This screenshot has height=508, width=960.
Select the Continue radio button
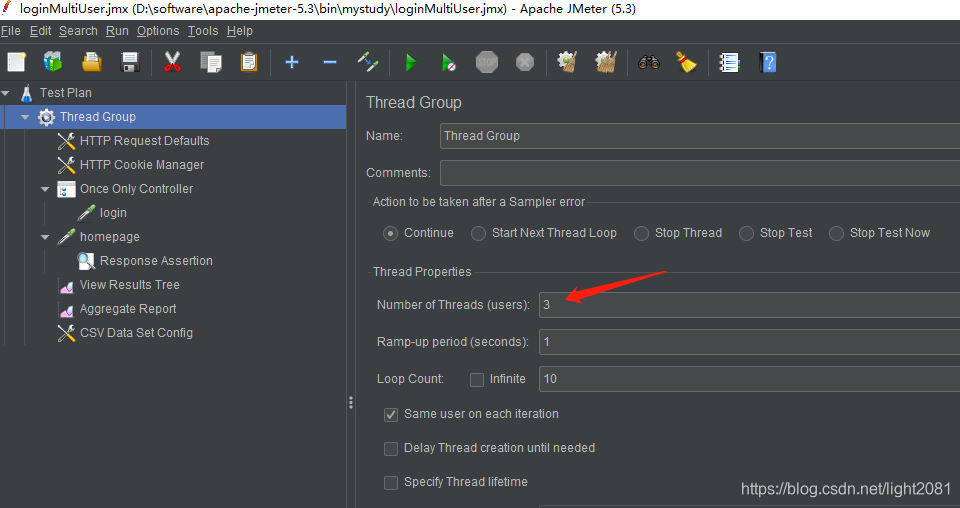[x=391, y=233]
